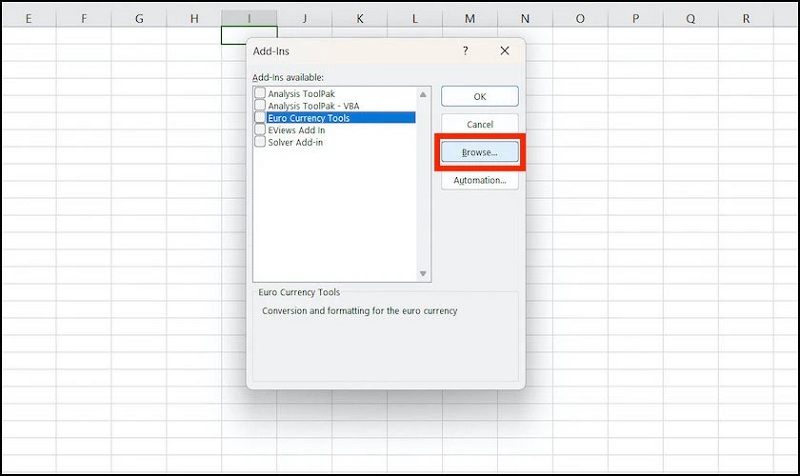Click the add-ins list scroll down arrow
800x476 pixels.
423,273
